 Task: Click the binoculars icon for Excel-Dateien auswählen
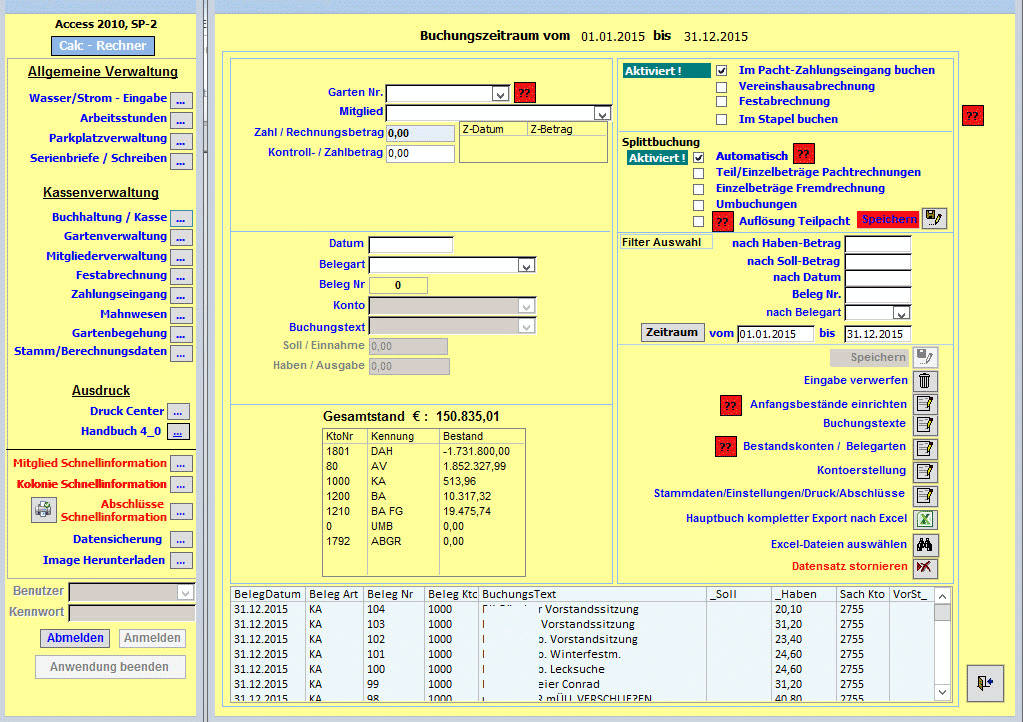[924, 544]
